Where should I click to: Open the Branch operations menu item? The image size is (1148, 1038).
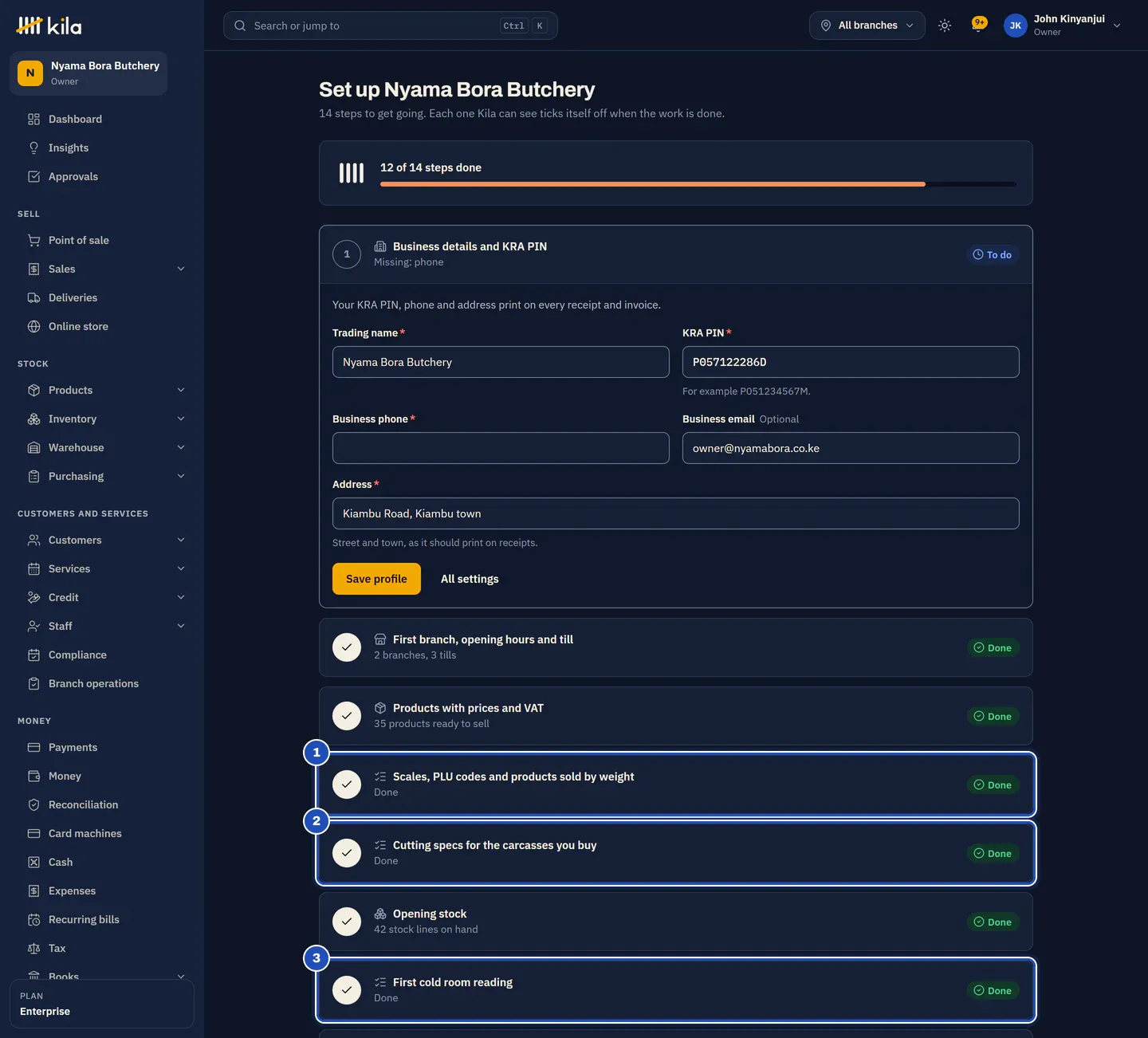[102, 684]
